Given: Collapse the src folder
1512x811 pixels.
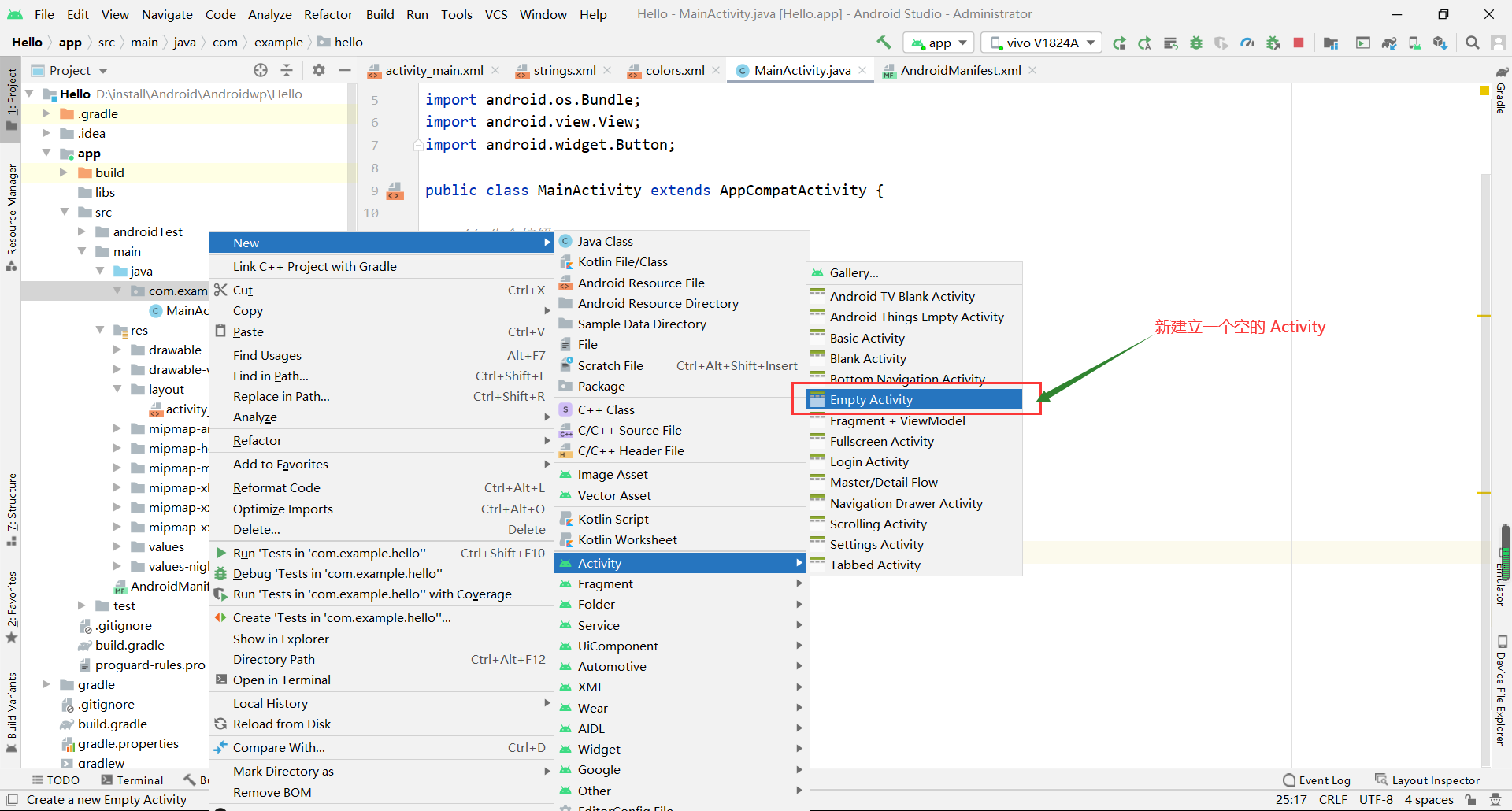Looking at the screenshot, I should tap(64, 212).
